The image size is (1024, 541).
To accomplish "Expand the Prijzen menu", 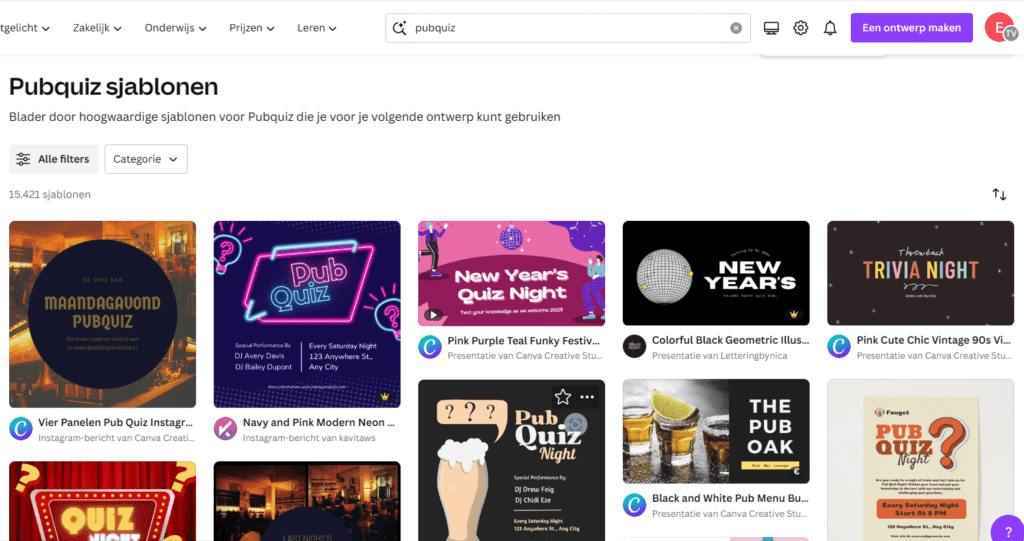I will point(251,28).
